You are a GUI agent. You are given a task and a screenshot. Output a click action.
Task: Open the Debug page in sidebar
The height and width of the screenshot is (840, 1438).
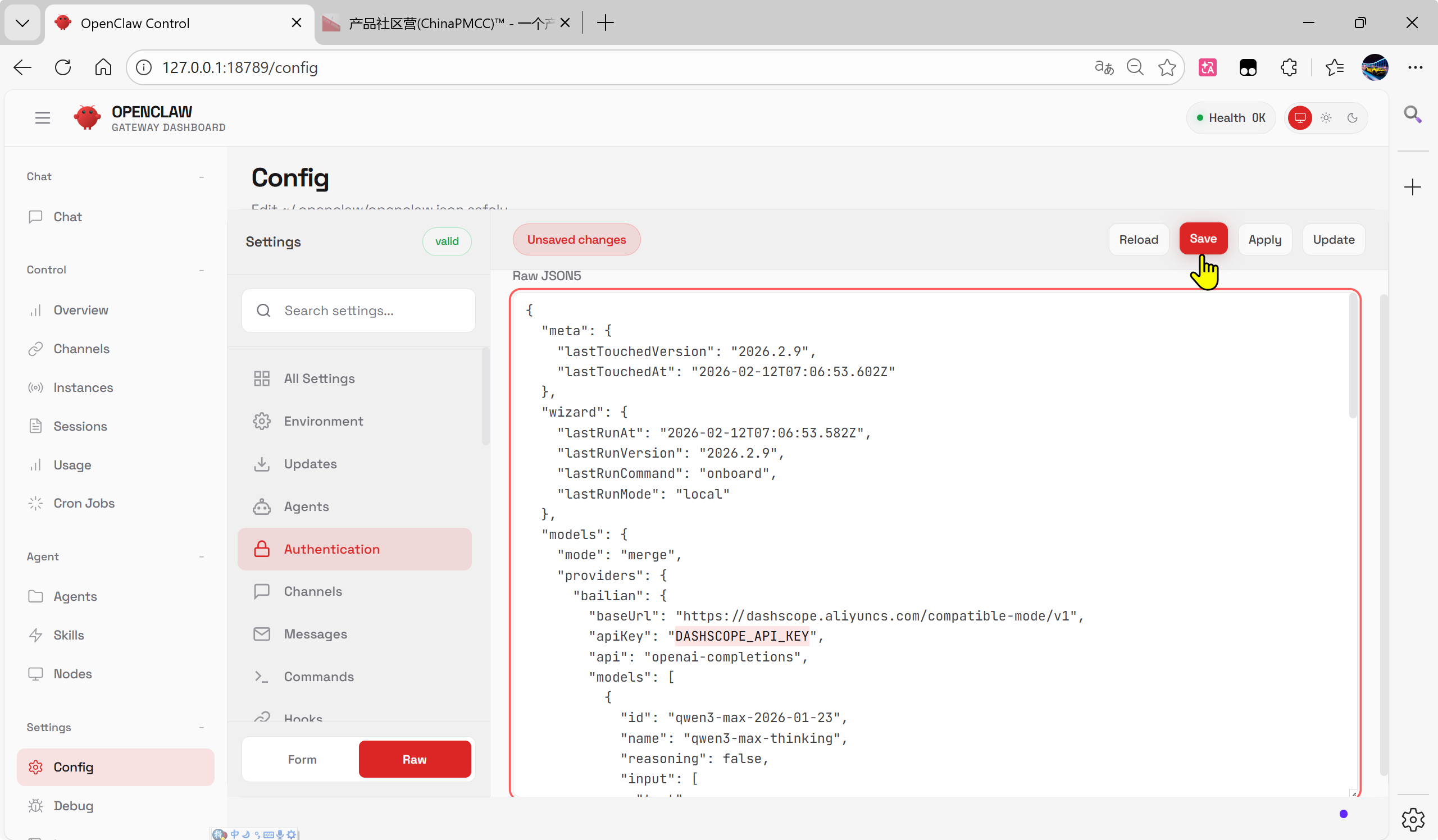[x=73, y=805]
